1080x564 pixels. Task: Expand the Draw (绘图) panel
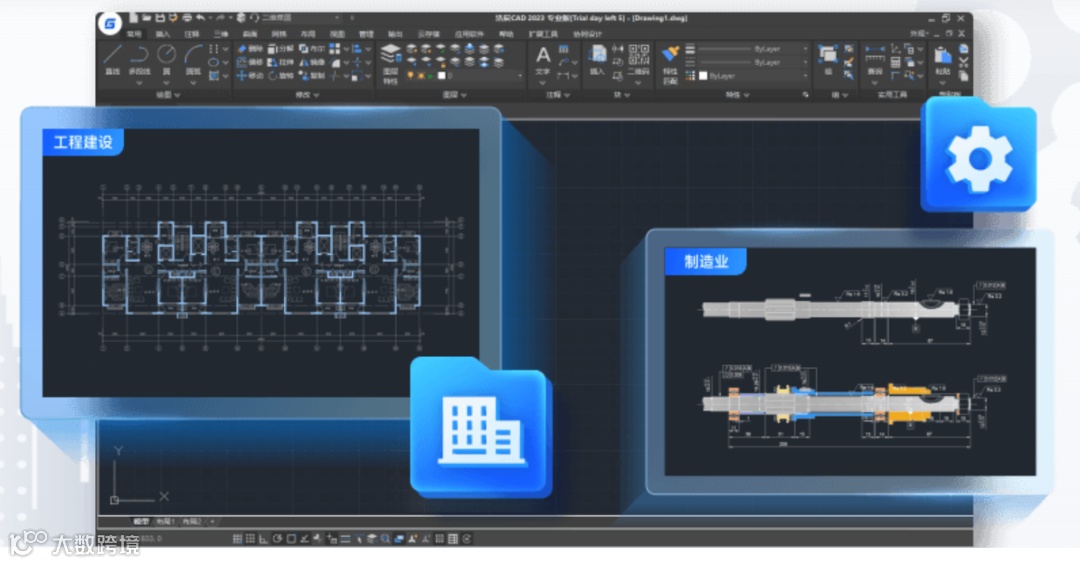[x=167, y=95]
